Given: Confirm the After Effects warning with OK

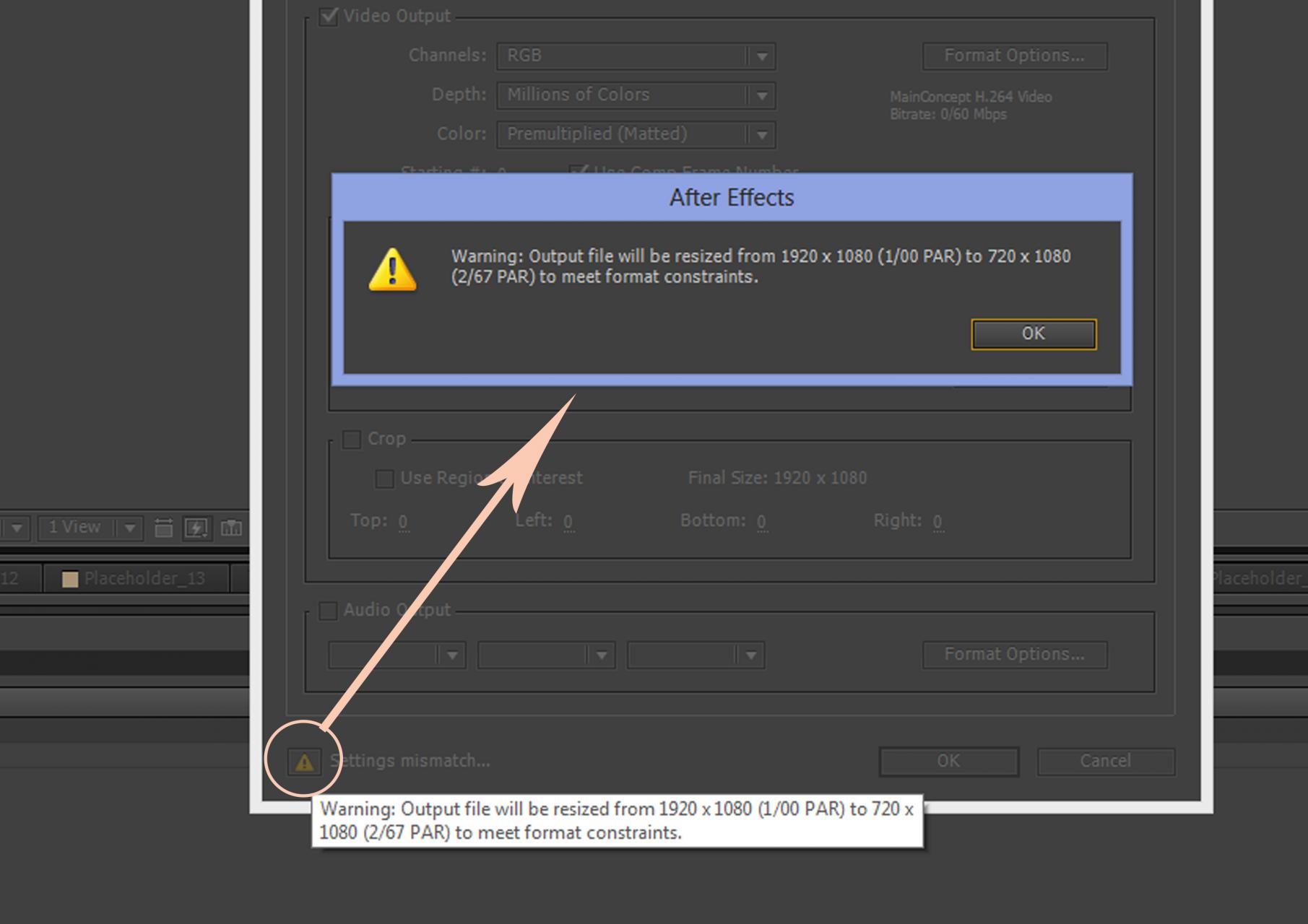Looking at the screenshot, I should point(1034,334).
